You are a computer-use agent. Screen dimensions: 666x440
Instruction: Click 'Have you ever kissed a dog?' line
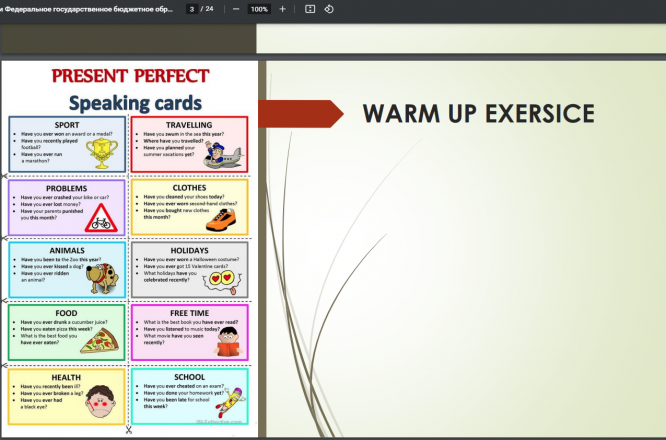point(52,266)
